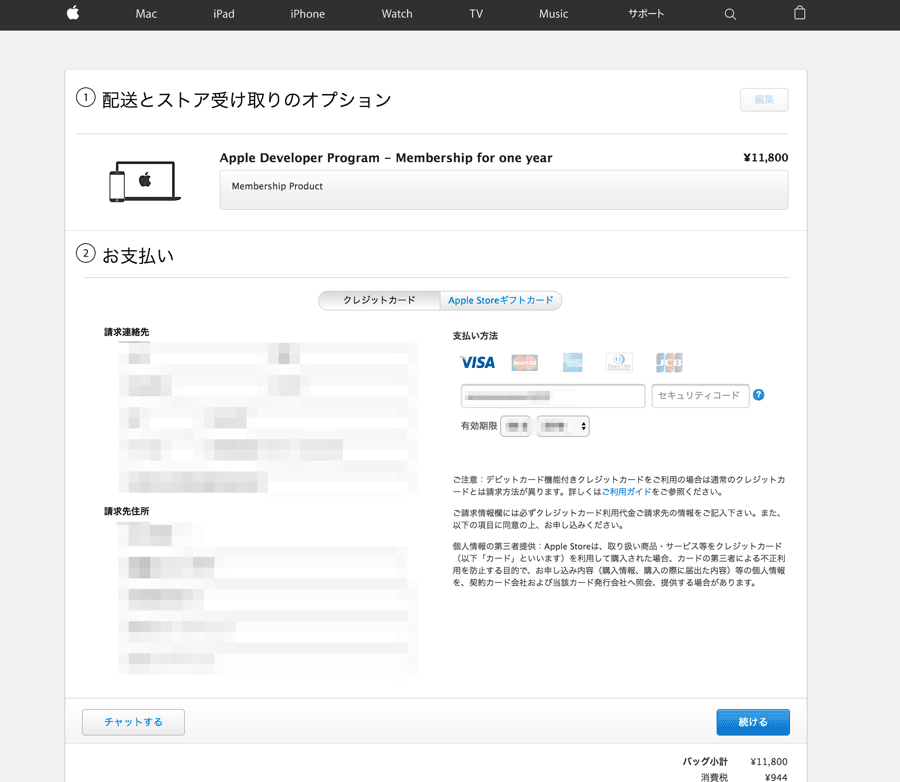The width and height of the screenshot is (900, 782).
Task: Click the お支払い section heading
Action: point(138,255)
